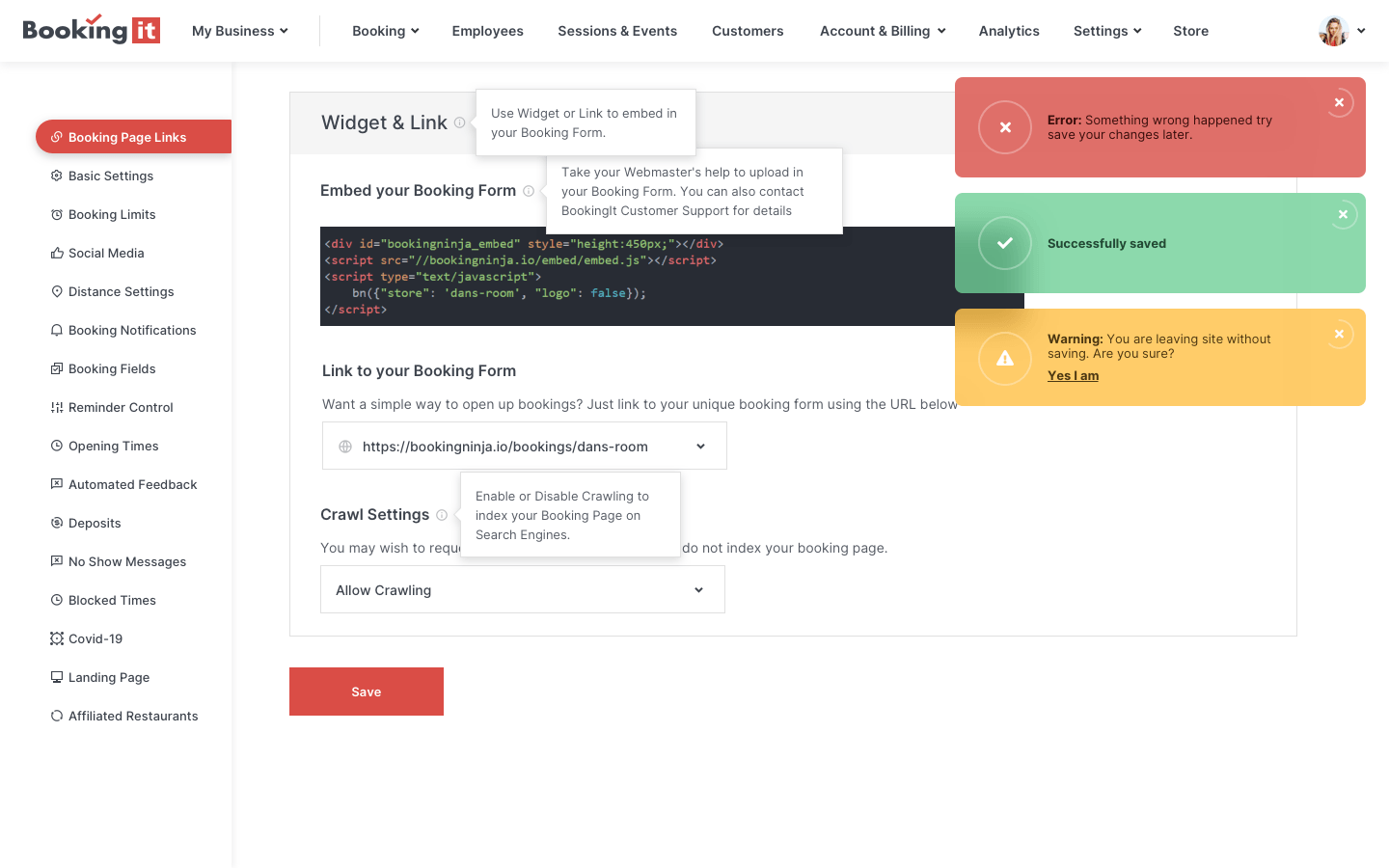The width and height of the screenshot is (1389, 868).
Task: Click Social Media thumbs-up icon
Action: tap(57, 253)
